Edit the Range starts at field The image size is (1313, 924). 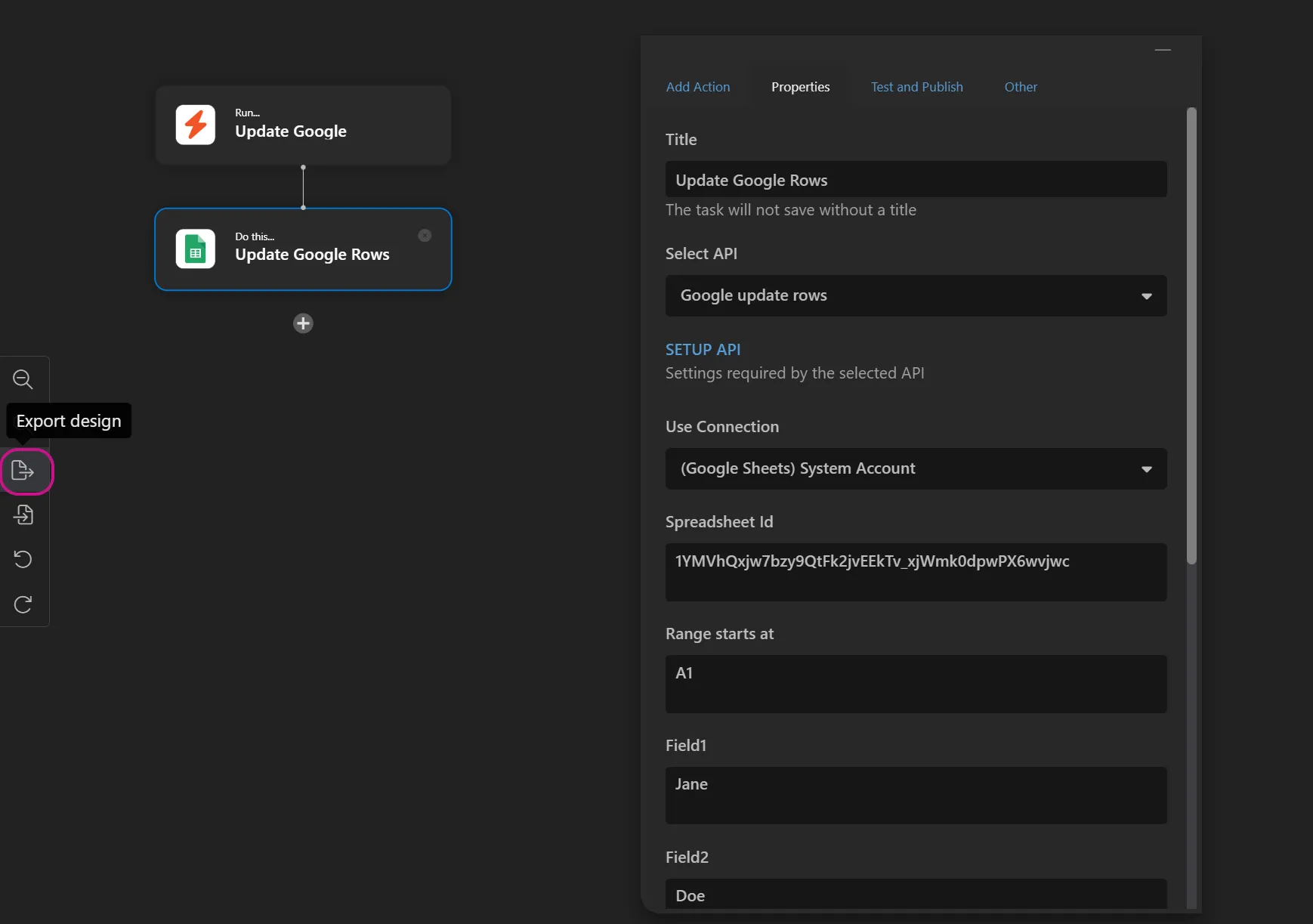click(916, 684)
